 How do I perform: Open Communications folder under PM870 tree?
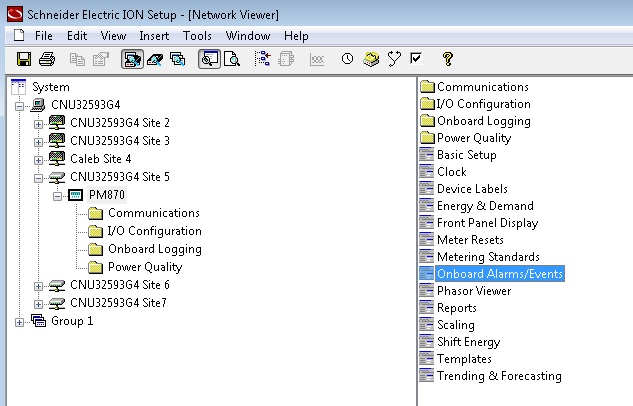click(154, 213)
